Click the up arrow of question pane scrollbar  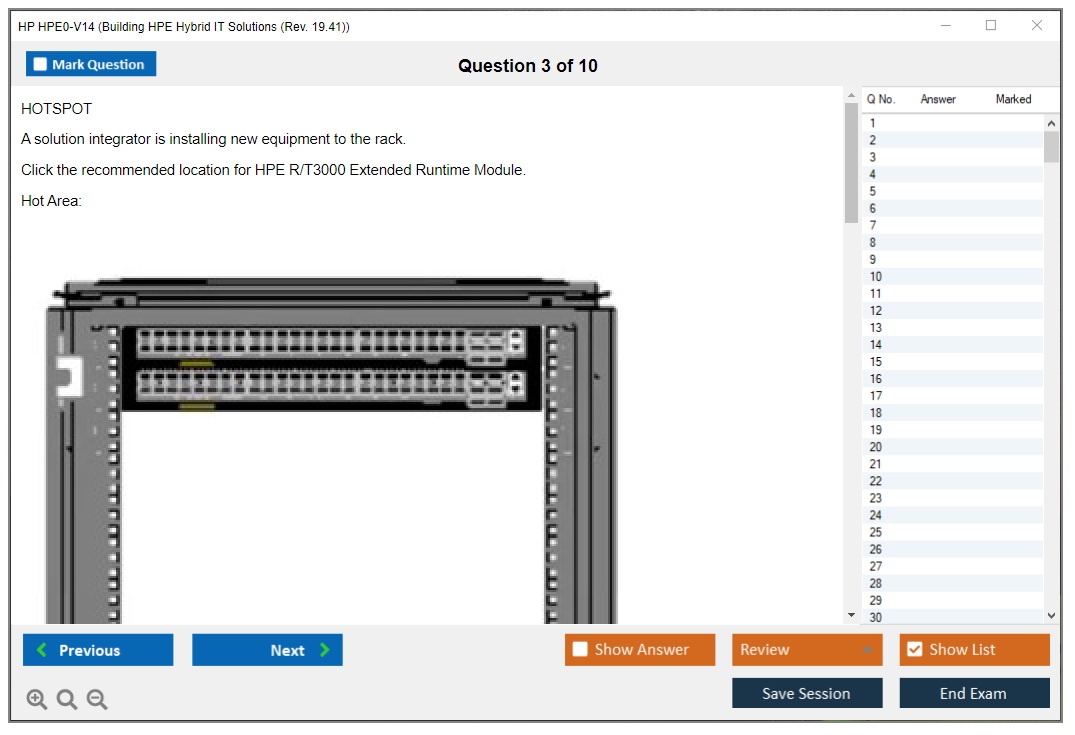click(851, 96)
